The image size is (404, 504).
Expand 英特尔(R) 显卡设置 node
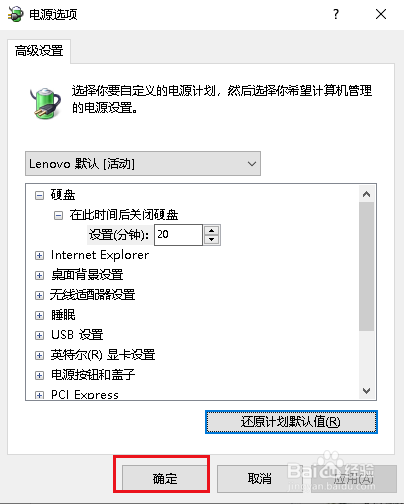coord(39,356)
